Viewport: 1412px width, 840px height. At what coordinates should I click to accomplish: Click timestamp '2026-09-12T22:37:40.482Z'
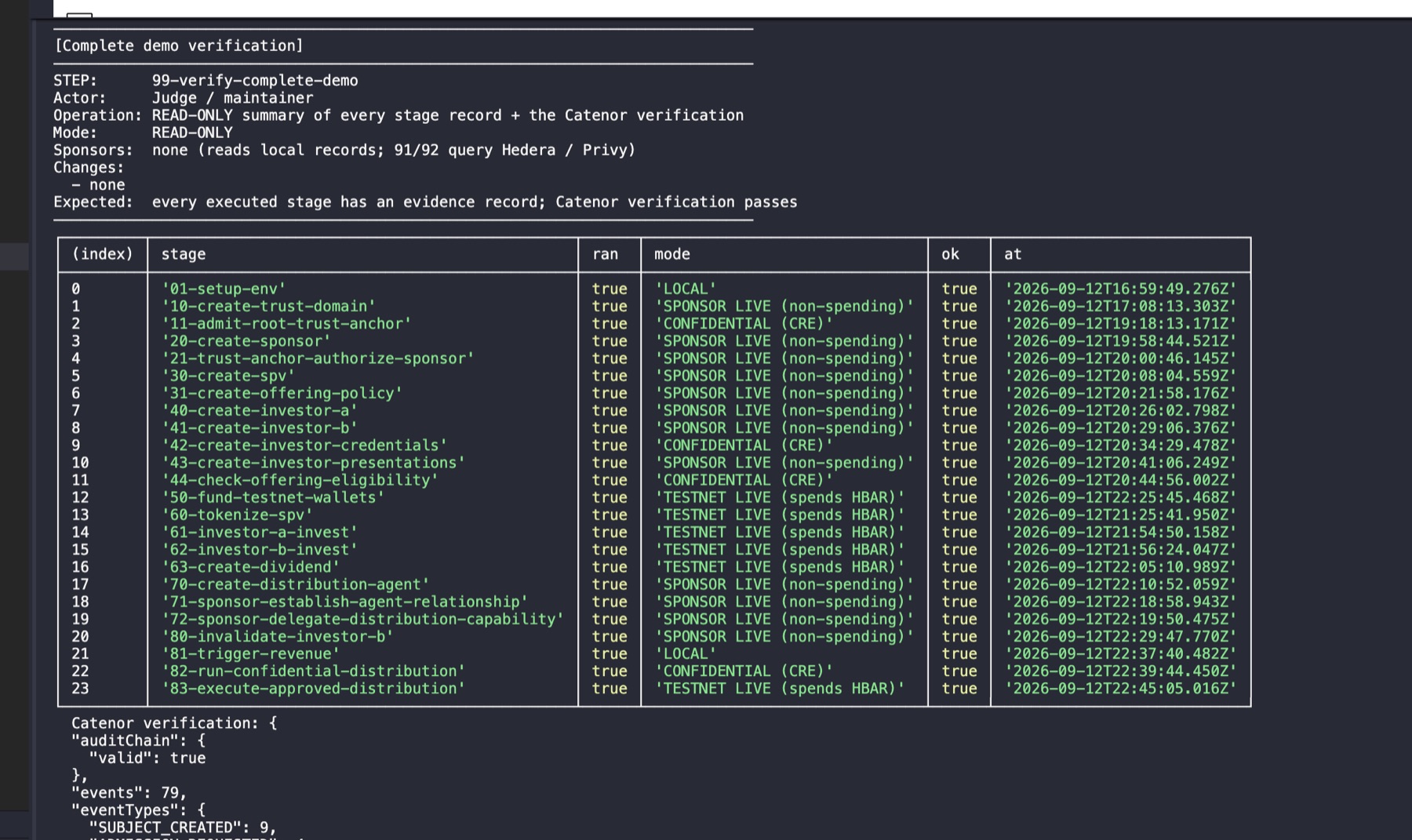(x=1121, y=653)
